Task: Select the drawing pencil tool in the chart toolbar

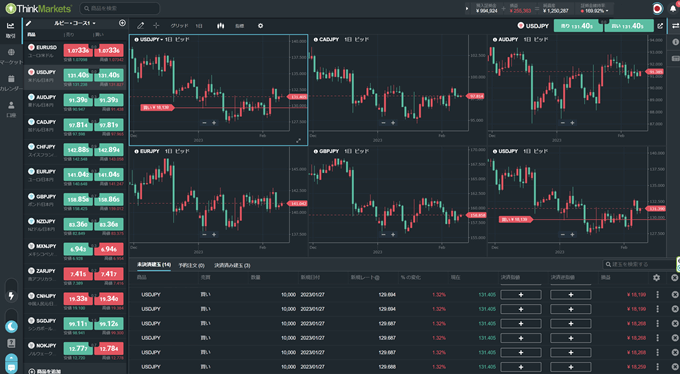Action: 141,26
